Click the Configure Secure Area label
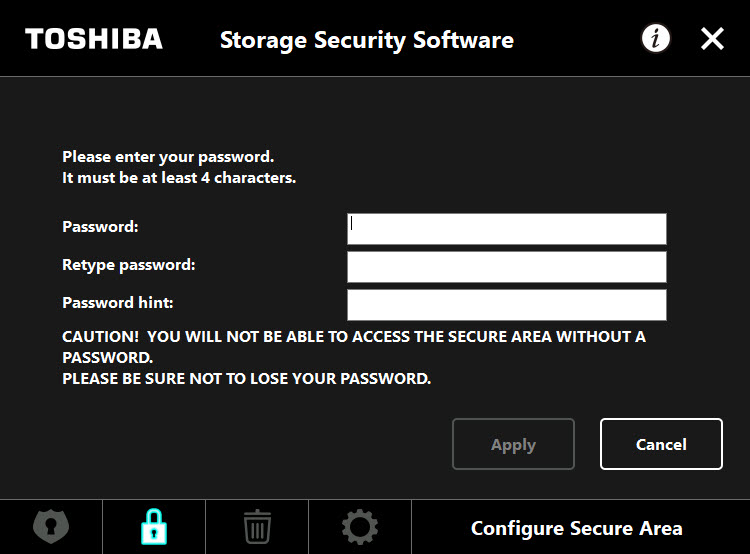The width and height of the screenshot is (750, 554). (x=576, y=528)
